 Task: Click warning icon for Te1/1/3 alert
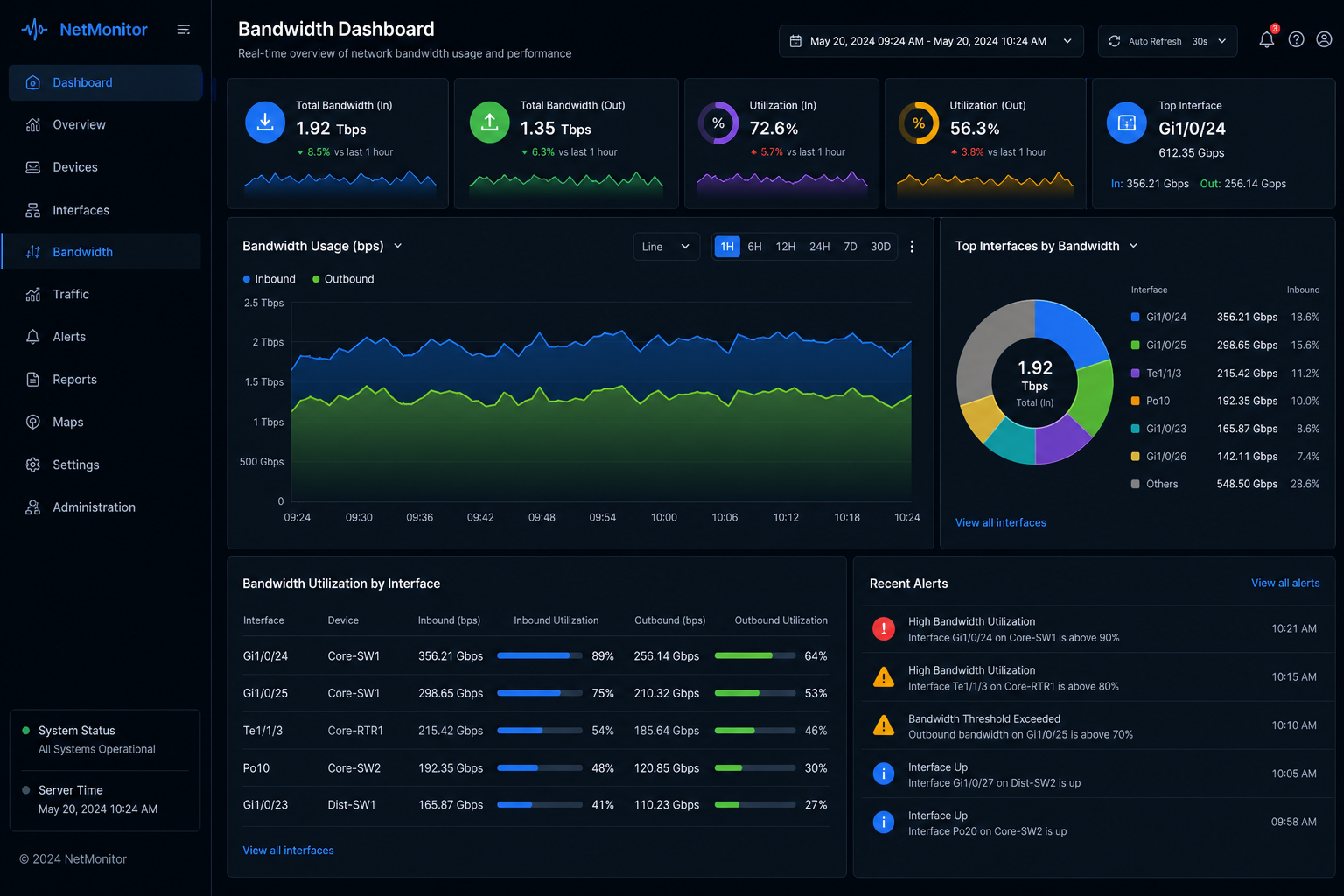tap(884, 677)
